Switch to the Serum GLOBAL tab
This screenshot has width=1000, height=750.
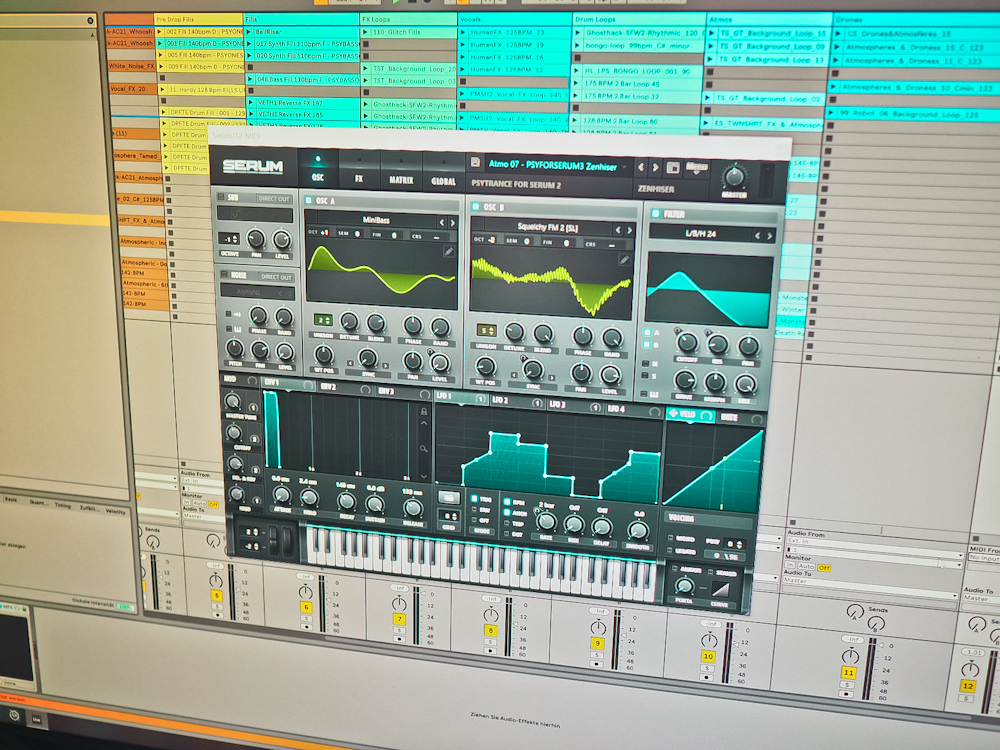point(443,173)
